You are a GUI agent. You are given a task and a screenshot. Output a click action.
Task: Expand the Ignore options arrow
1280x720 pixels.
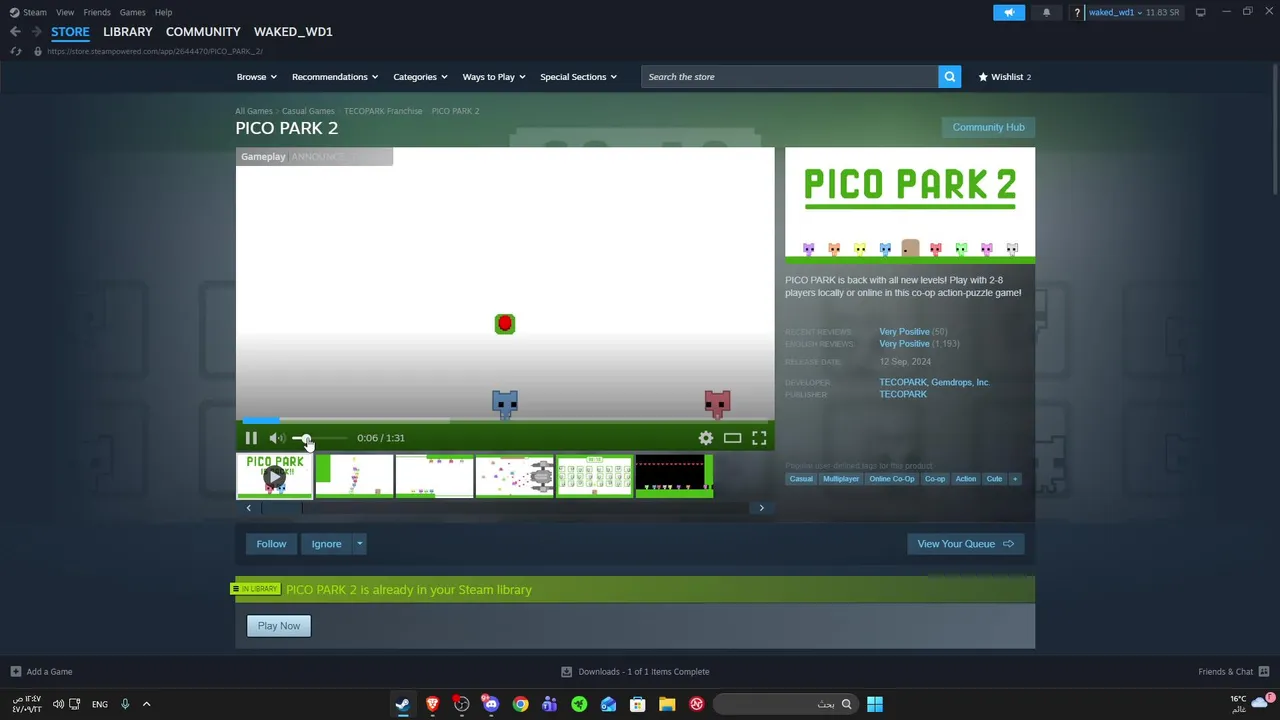tap(360, 544)
